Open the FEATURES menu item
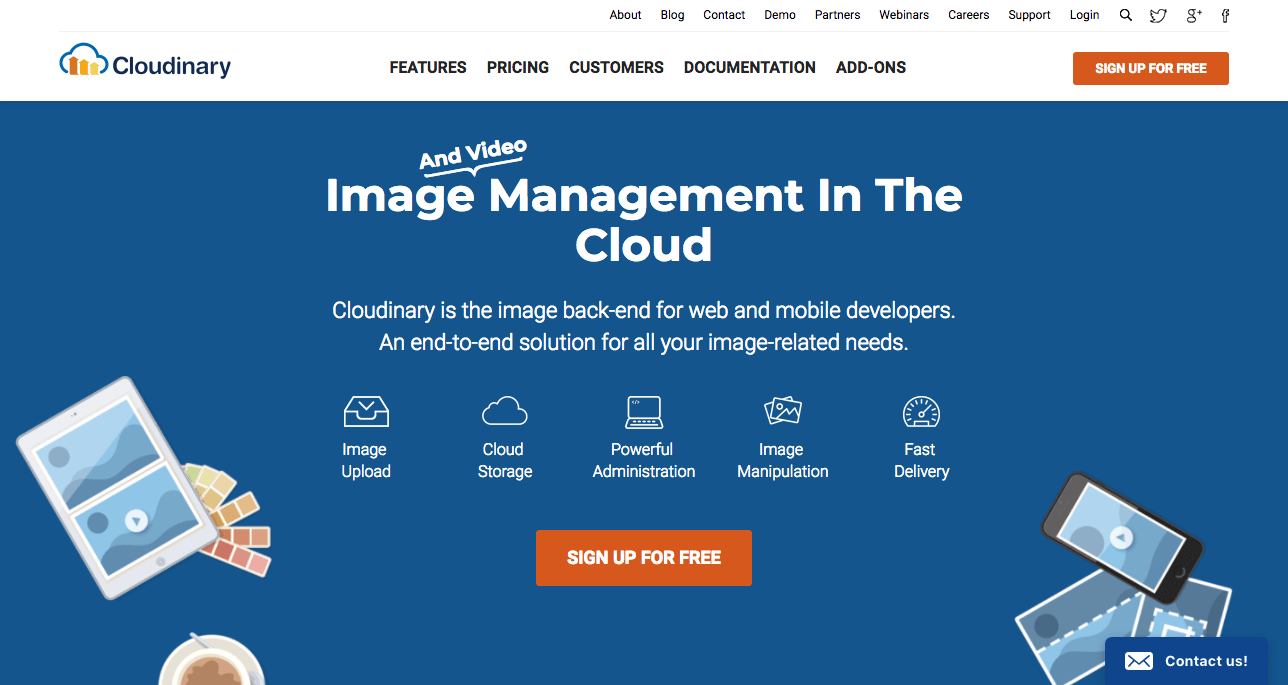 click(x=428, y=68)
